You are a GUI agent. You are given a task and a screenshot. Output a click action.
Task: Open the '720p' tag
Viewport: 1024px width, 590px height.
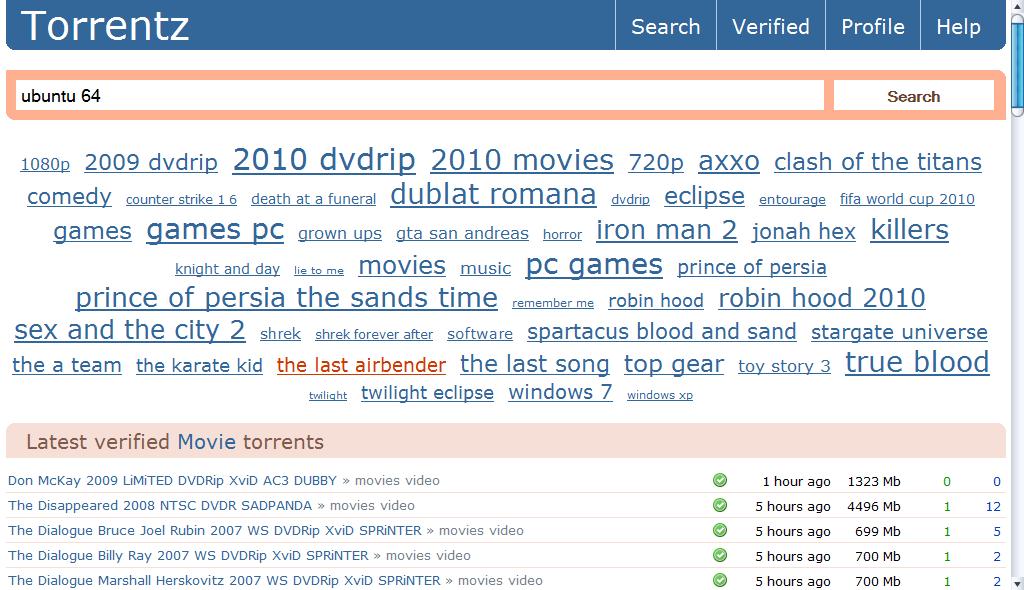[x=656, y=162]
